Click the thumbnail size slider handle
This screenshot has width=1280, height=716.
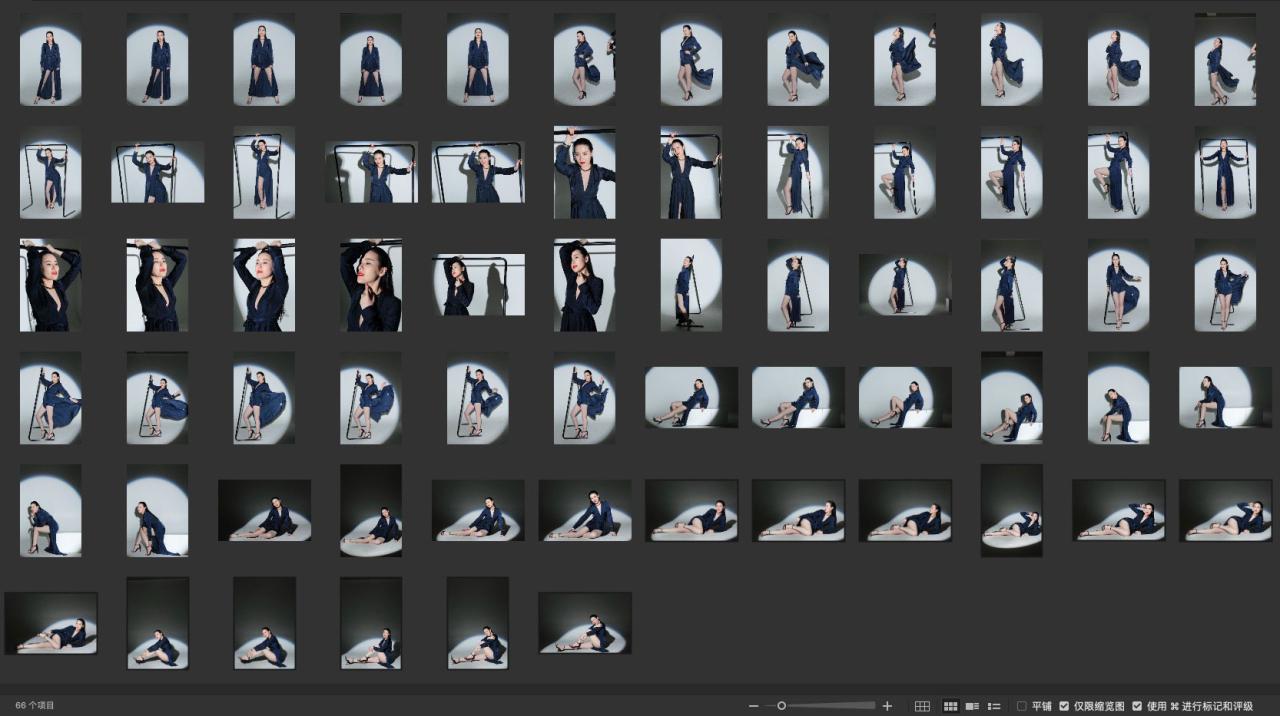point(782,706)
